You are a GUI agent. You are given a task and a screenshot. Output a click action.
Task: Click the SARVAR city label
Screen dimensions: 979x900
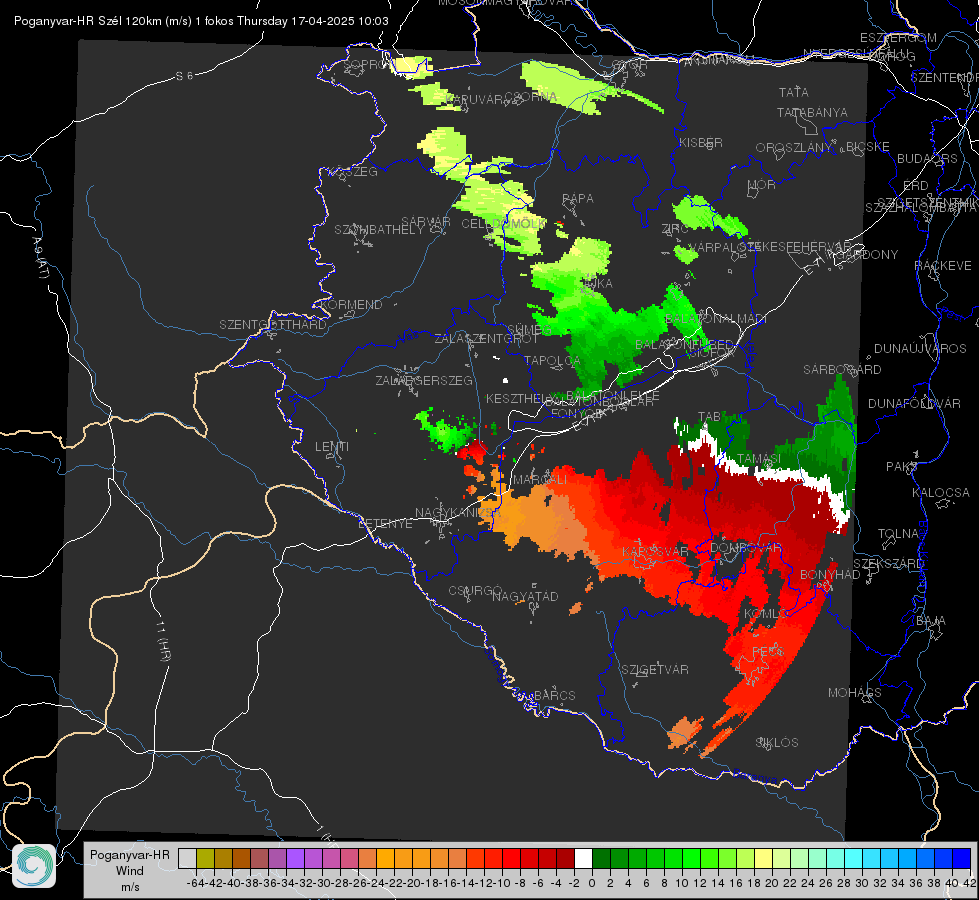[426, 222]
